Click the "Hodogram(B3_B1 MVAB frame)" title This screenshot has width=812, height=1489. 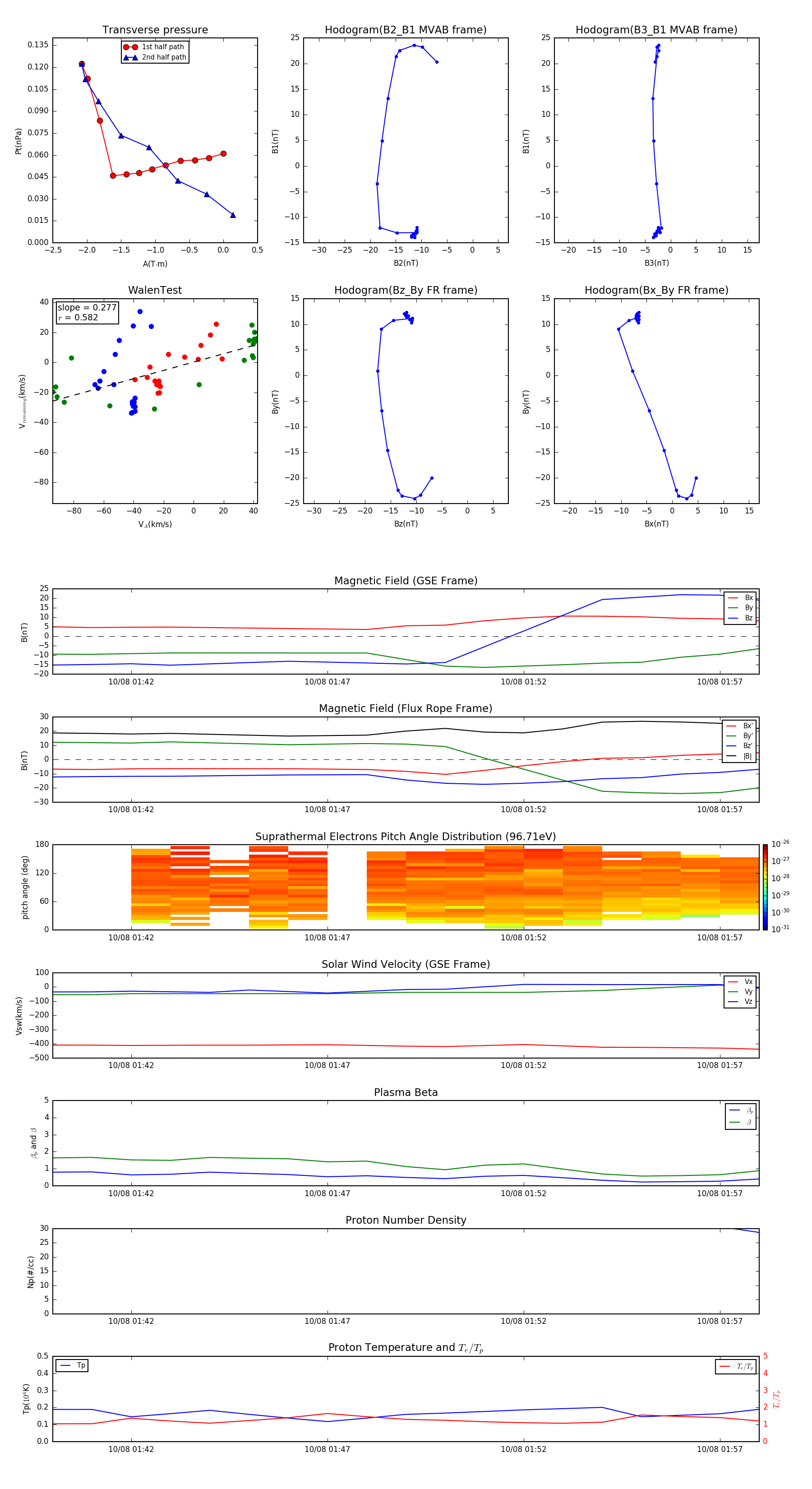tap(656, 30)
